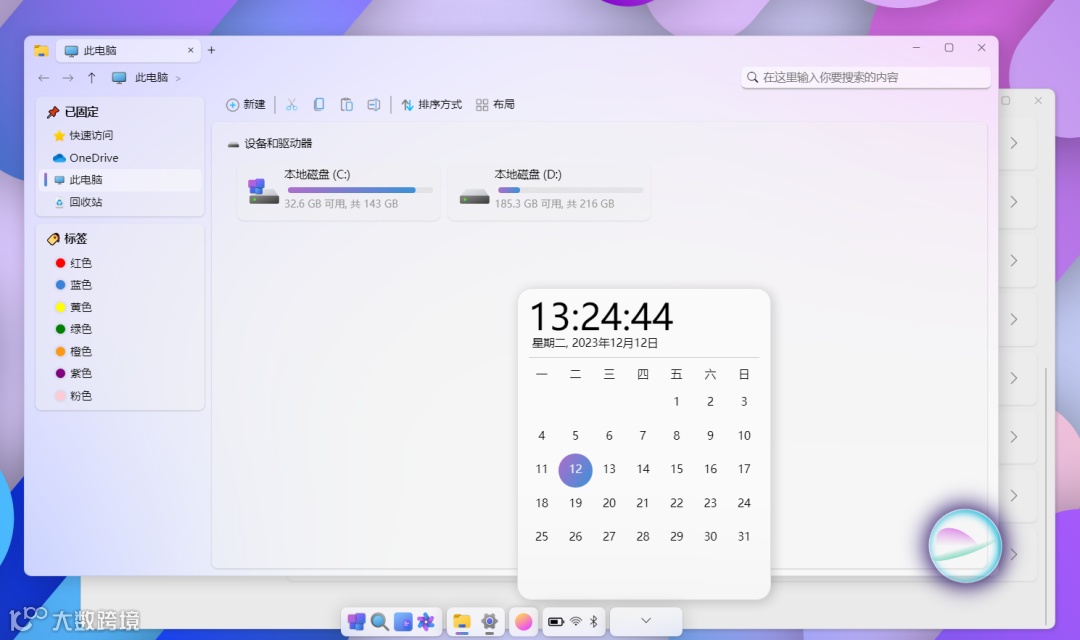Open Settings gear on the taskbar
Viewport: 1080px width, 640px height.
point(489,623)
